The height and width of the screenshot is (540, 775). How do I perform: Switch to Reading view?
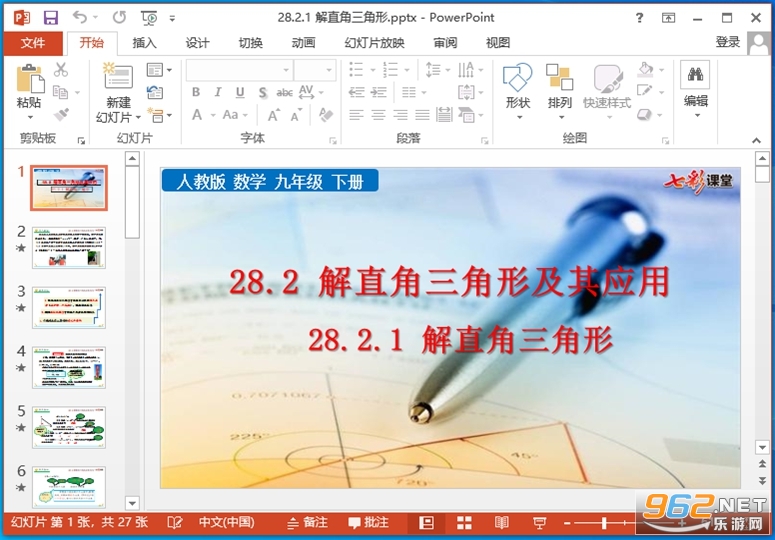[x=502, y=522]
